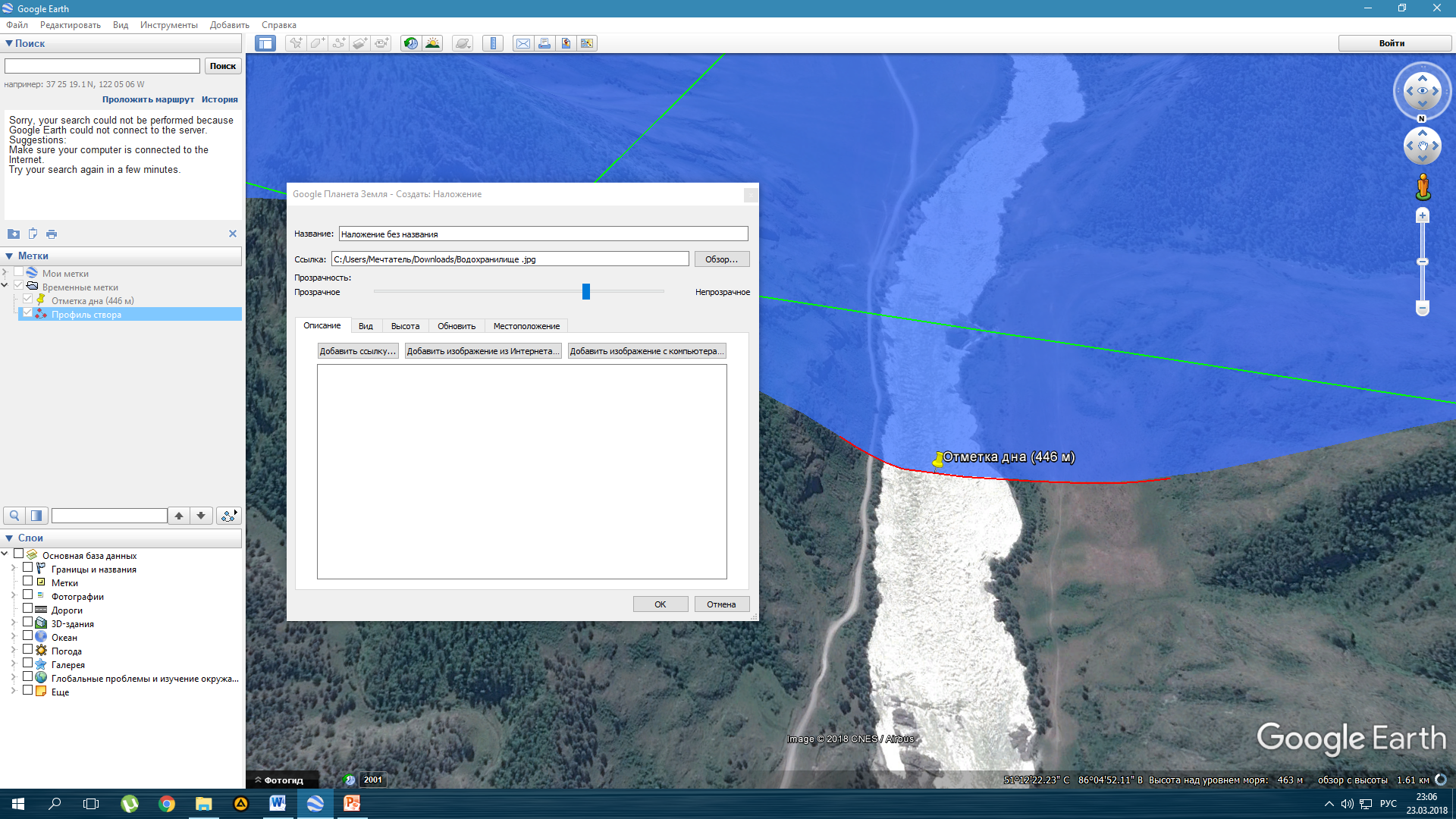
Task: Open the Файл menu
Action: (x=17, y=25)
